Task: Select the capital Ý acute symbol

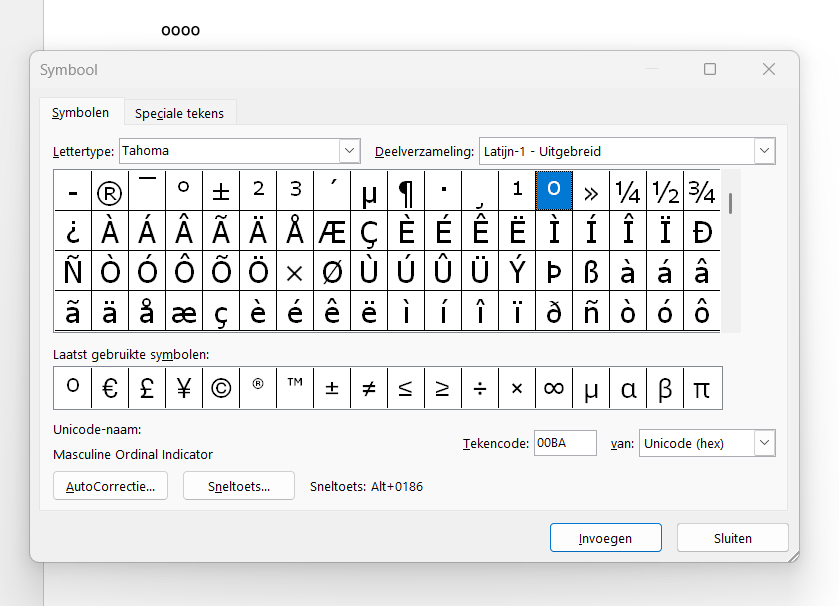Action: (517, 271)
